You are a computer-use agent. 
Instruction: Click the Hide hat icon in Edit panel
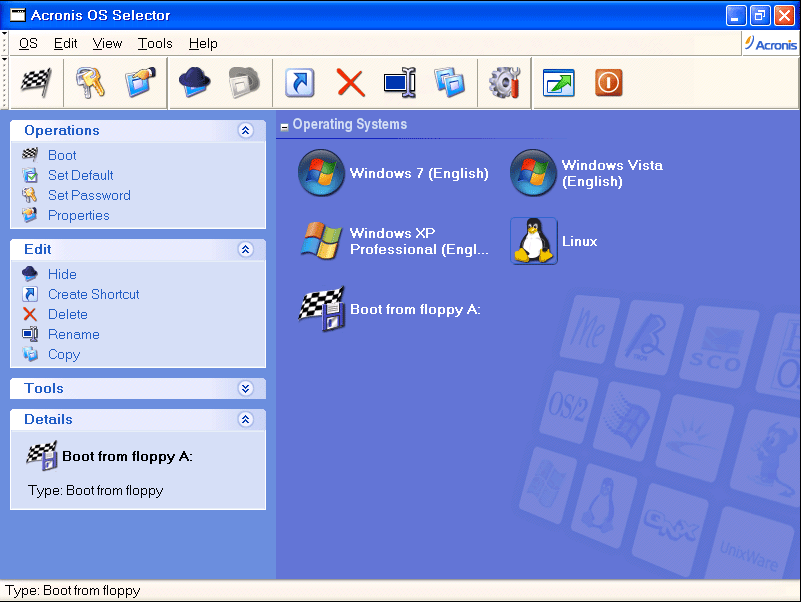click(30, 273)
